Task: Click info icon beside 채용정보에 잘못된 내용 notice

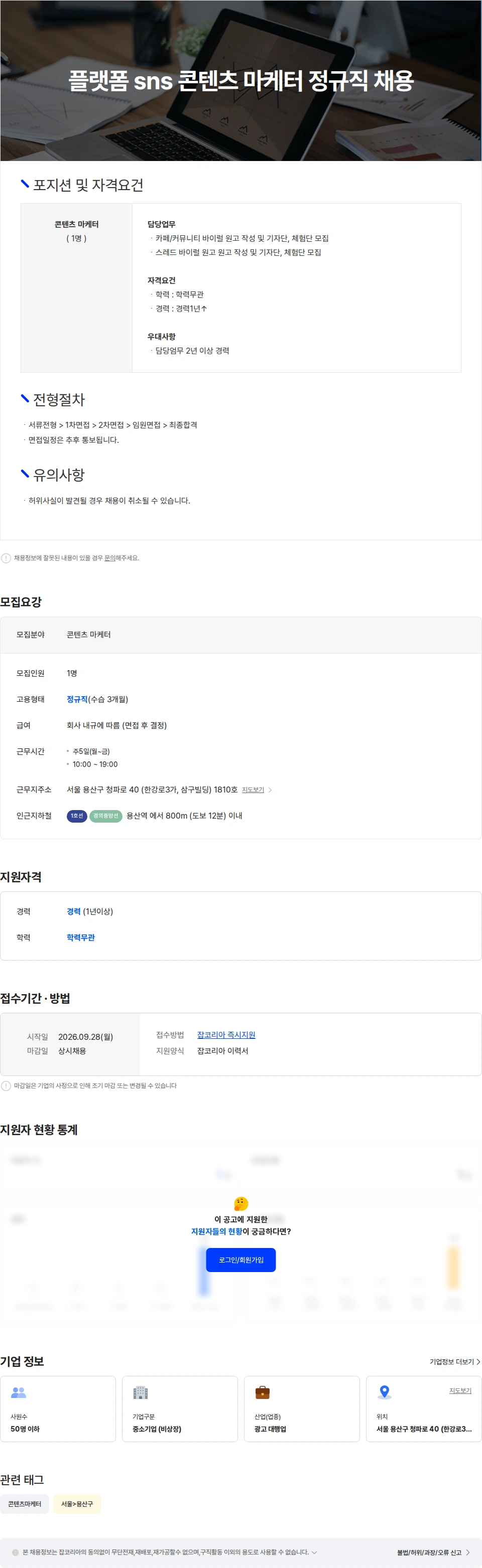Action: click(x=6, y=558)
